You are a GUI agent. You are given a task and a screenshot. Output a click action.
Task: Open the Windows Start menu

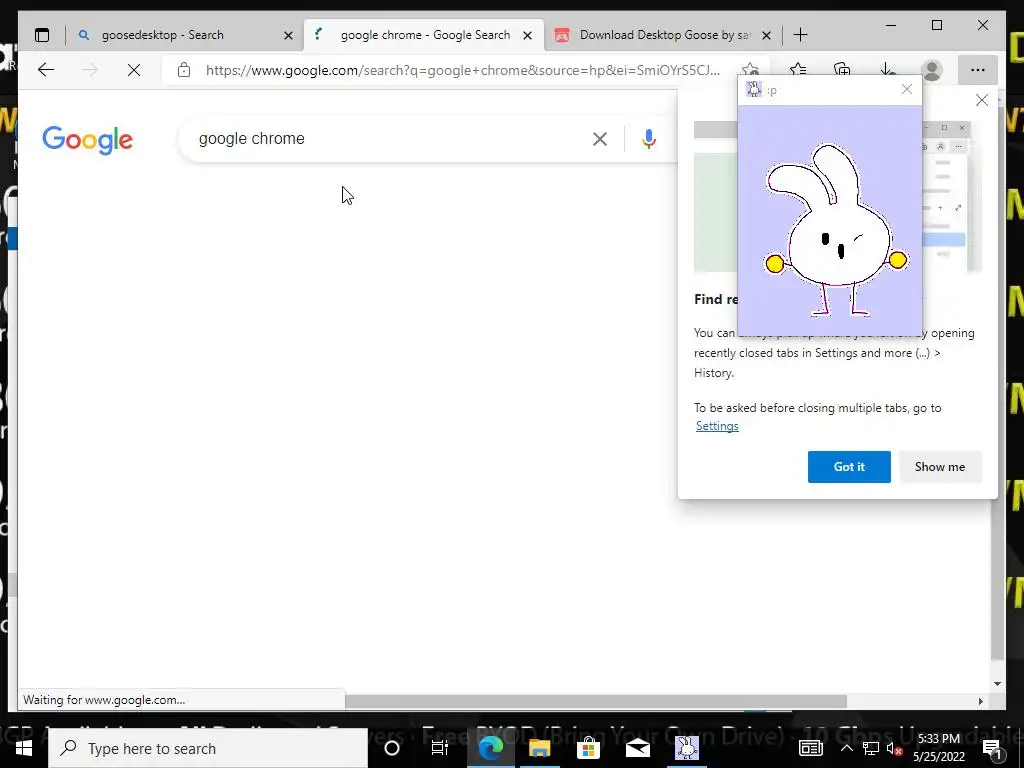tap(24, 748)
